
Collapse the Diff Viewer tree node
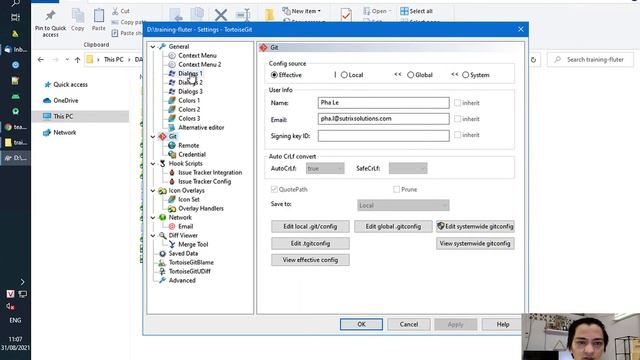click(x=153, y=236)
